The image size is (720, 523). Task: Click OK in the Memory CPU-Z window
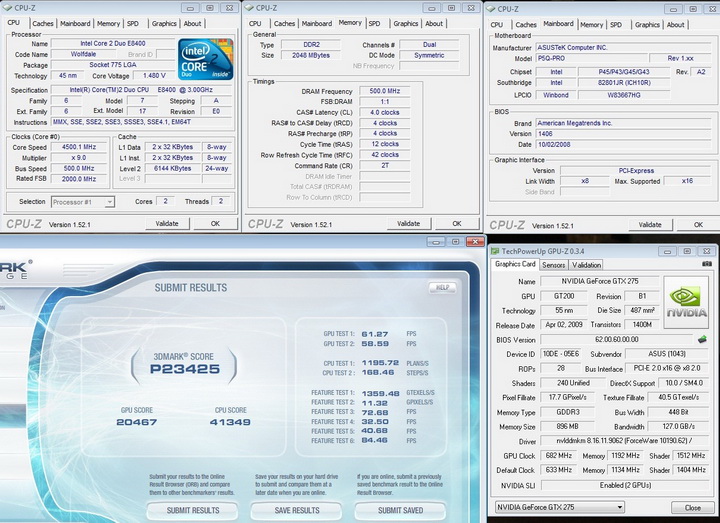tap(457, 224)
